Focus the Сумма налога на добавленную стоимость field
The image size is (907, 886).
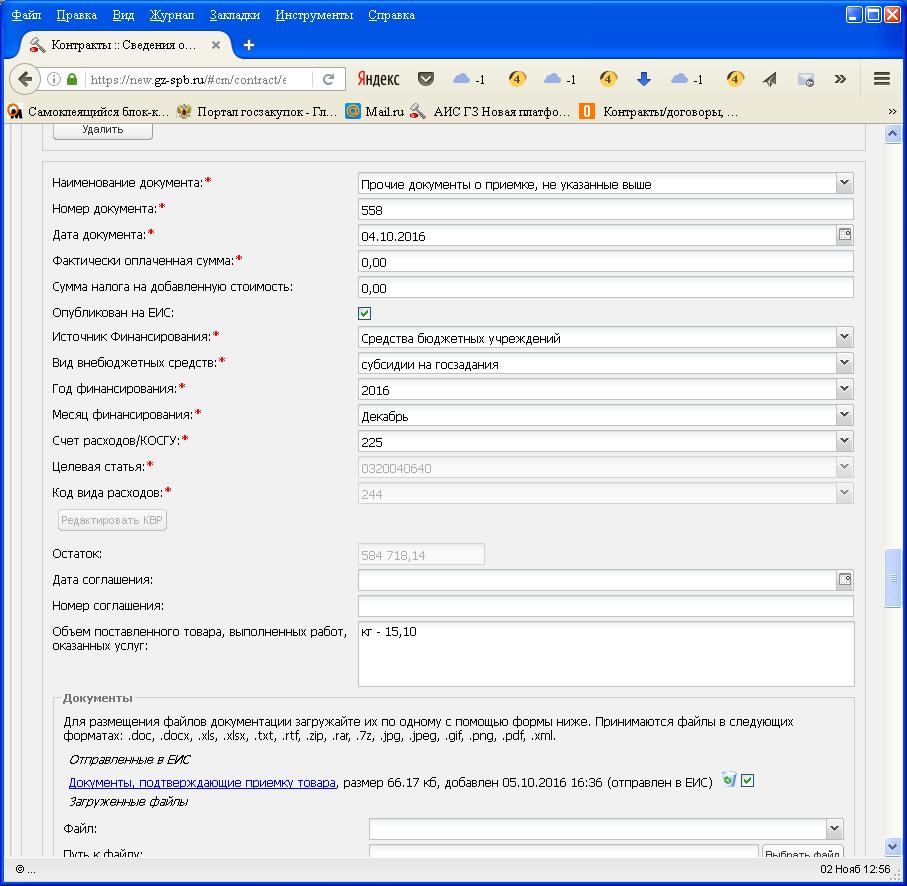coord(606,287)
